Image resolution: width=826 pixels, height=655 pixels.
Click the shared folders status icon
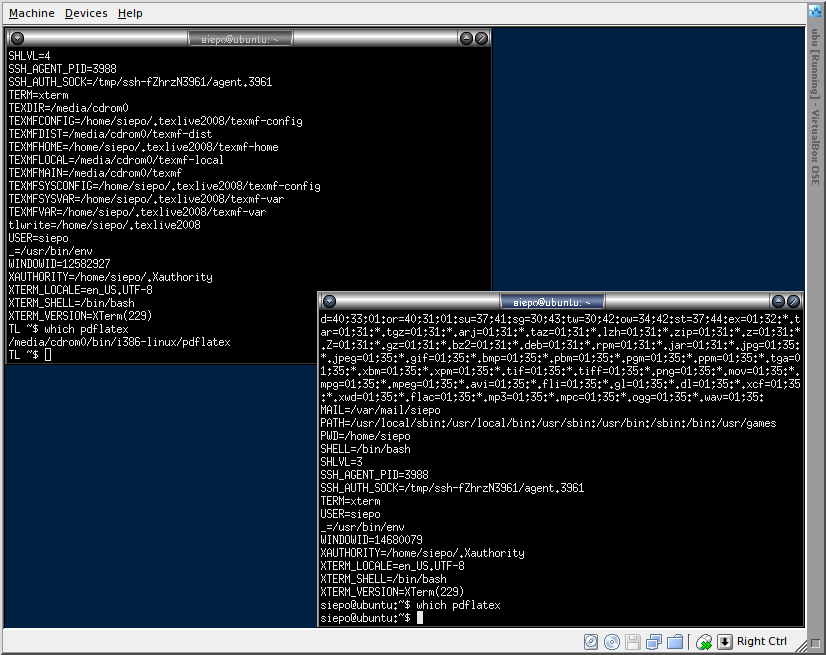click(675, 641)
